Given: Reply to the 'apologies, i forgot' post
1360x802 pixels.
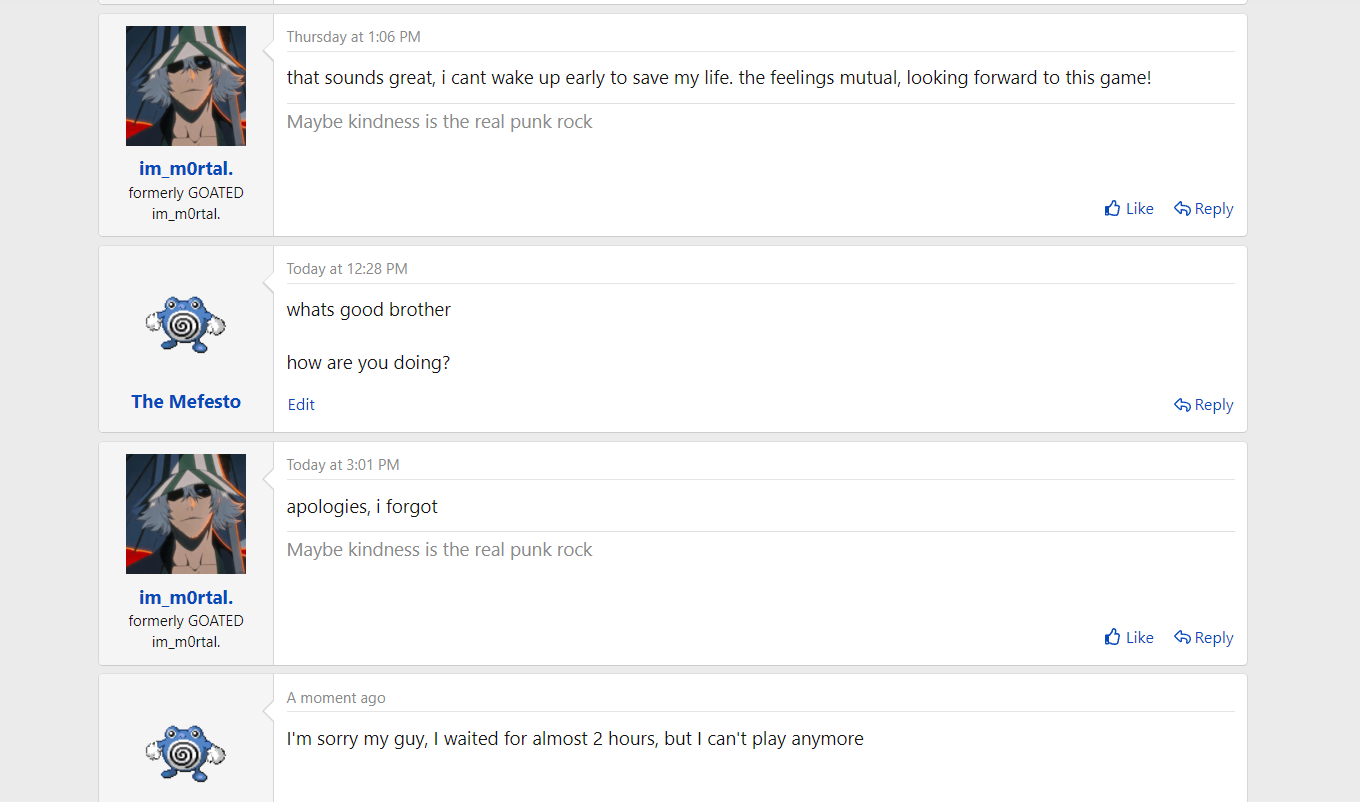Looking at the screenshot, I should click(1203, 638).
